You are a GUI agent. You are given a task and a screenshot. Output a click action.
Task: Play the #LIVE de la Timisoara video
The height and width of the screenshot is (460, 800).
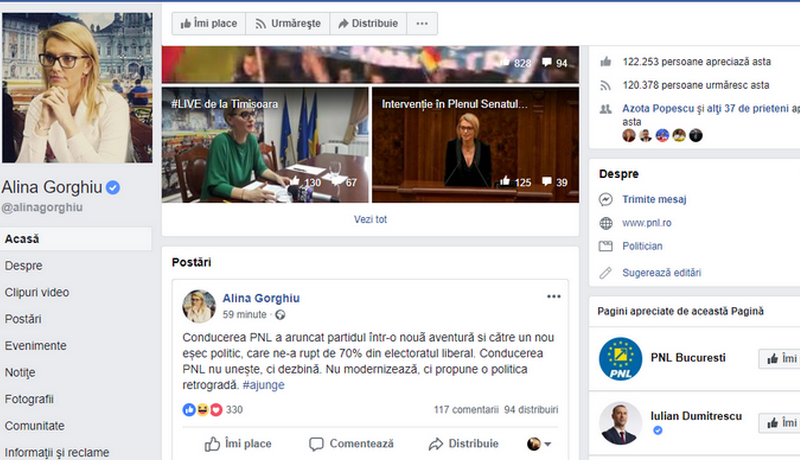pos(264,145)
